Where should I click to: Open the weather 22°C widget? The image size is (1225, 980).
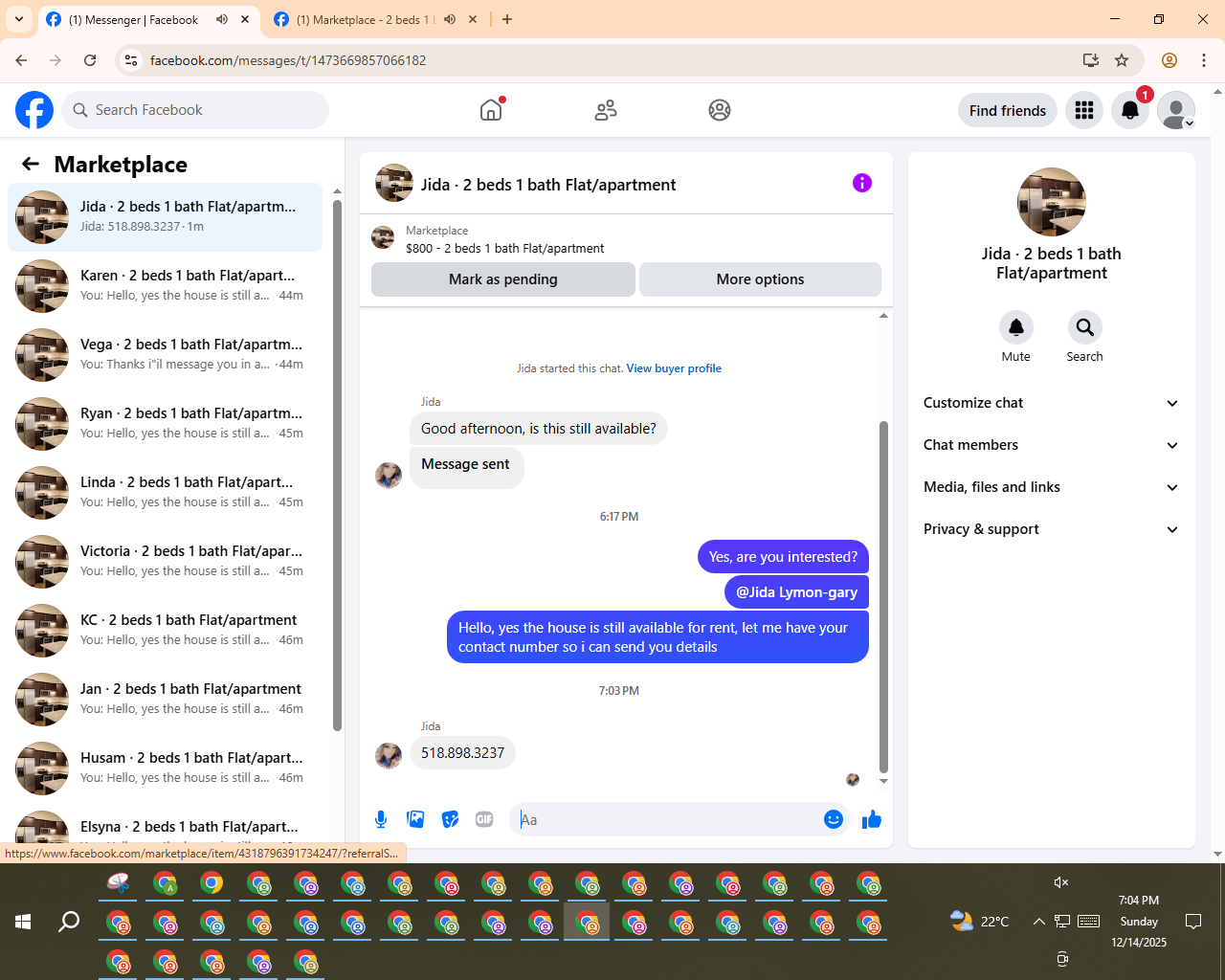979,922
